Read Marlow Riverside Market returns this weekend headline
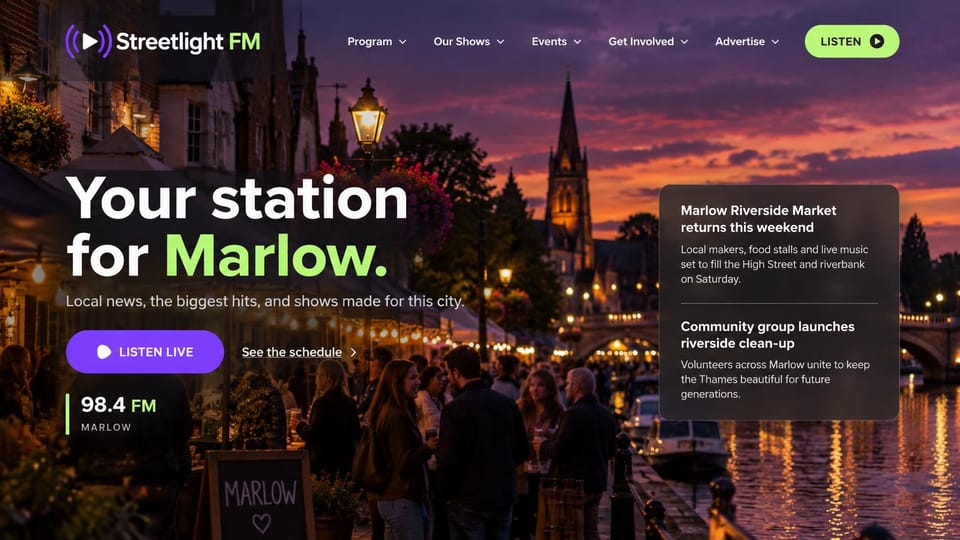The height and width of the screenshot is (540, 960). point(758,219)
